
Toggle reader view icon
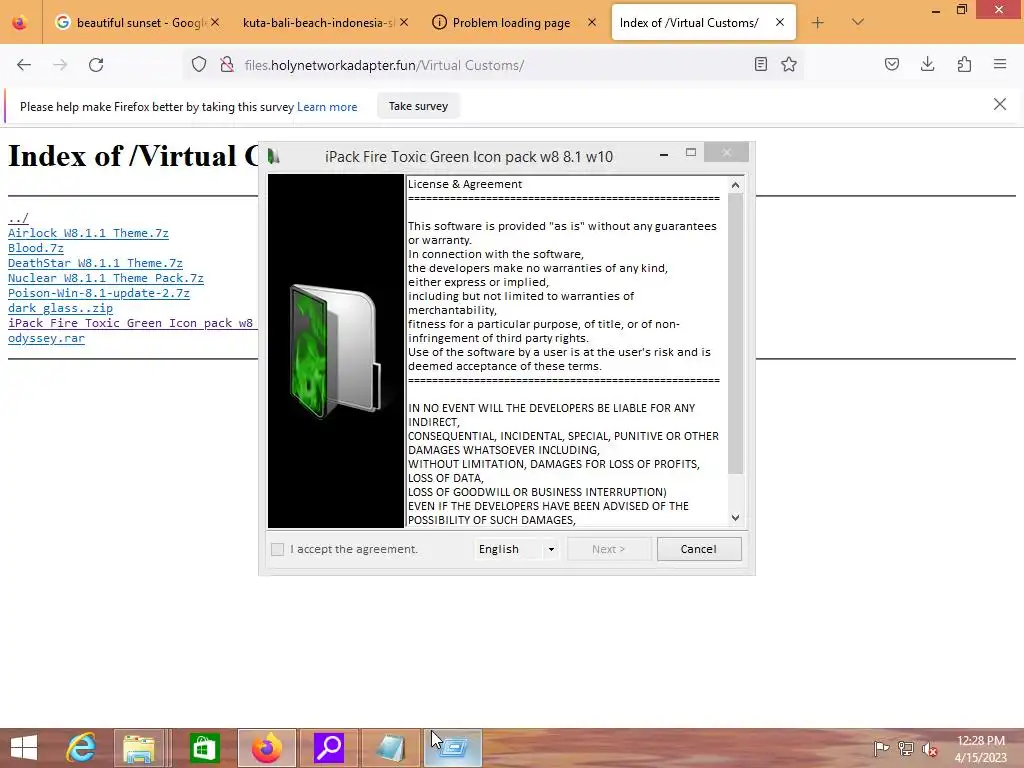[x=761, y=65]
